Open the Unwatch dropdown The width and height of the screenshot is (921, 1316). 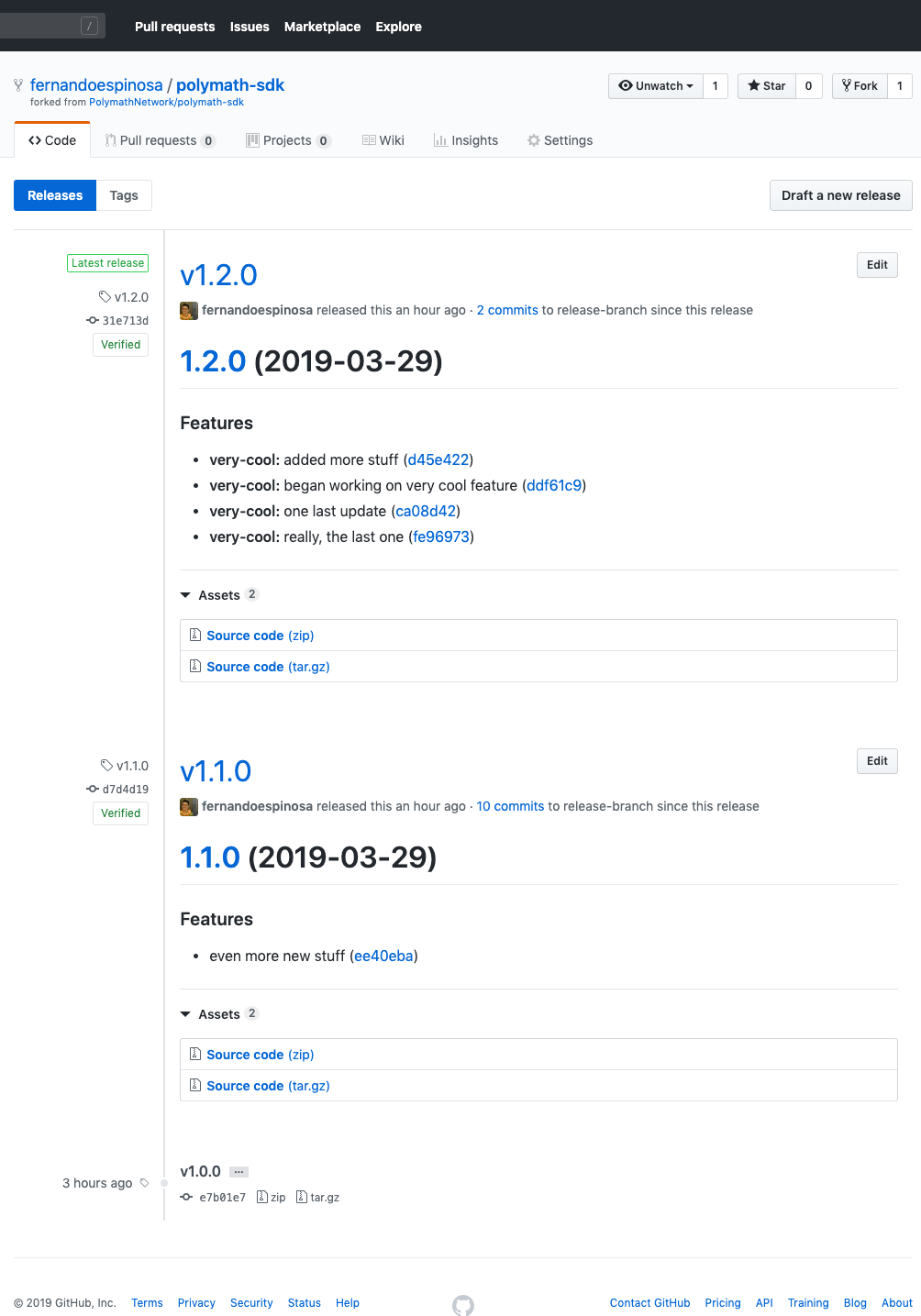tap(656, 86)
